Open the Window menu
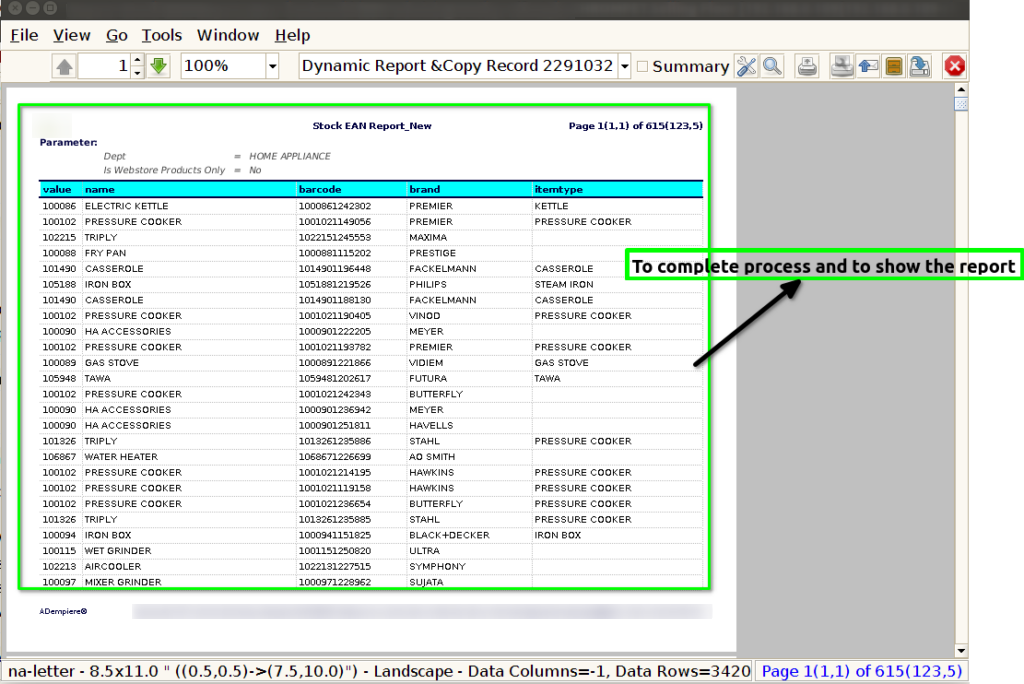This screenshot has height=684, width=1024. click(228, 35)
